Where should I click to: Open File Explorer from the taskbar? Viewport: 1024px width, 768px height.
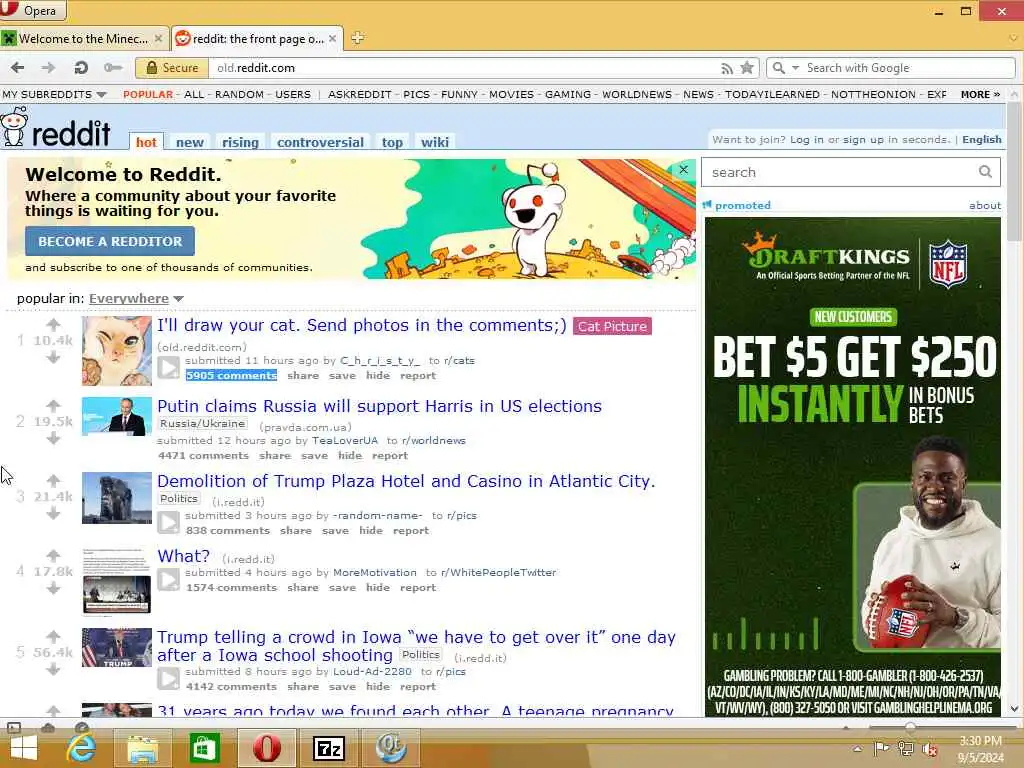click(x=142, y=748)
